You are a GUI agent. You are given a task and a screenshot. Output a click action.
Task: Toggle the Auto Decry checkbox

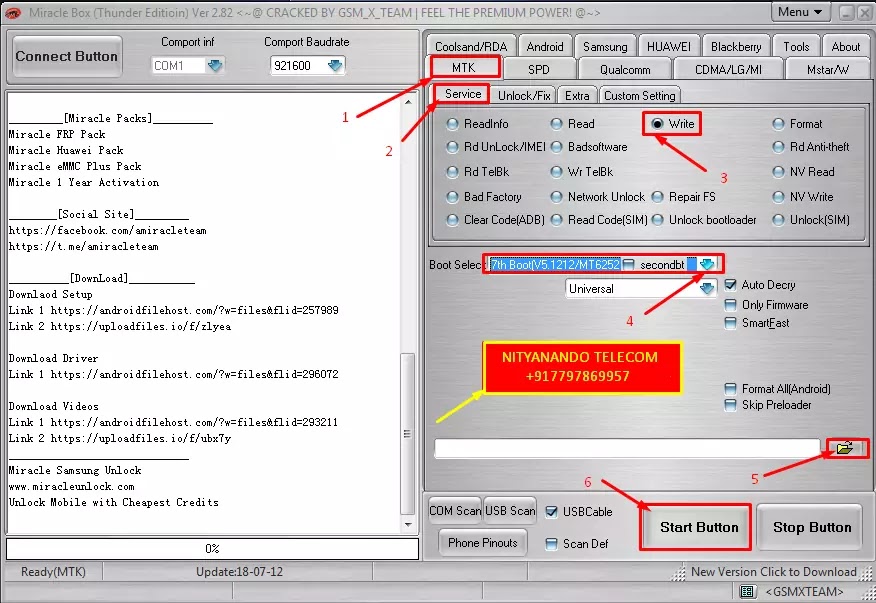(x=730, y=285)
